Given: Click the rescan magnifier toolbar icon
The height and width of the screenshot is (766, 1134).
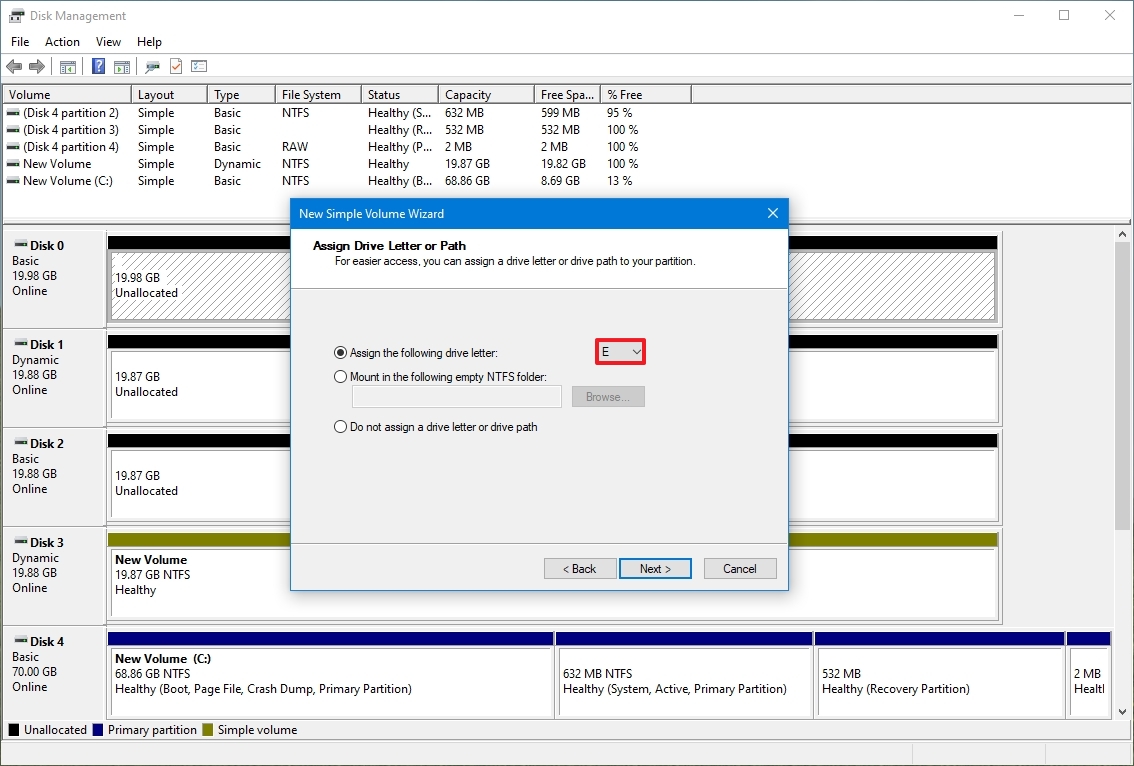Looking at the screenshot, I should coord(152,66).
